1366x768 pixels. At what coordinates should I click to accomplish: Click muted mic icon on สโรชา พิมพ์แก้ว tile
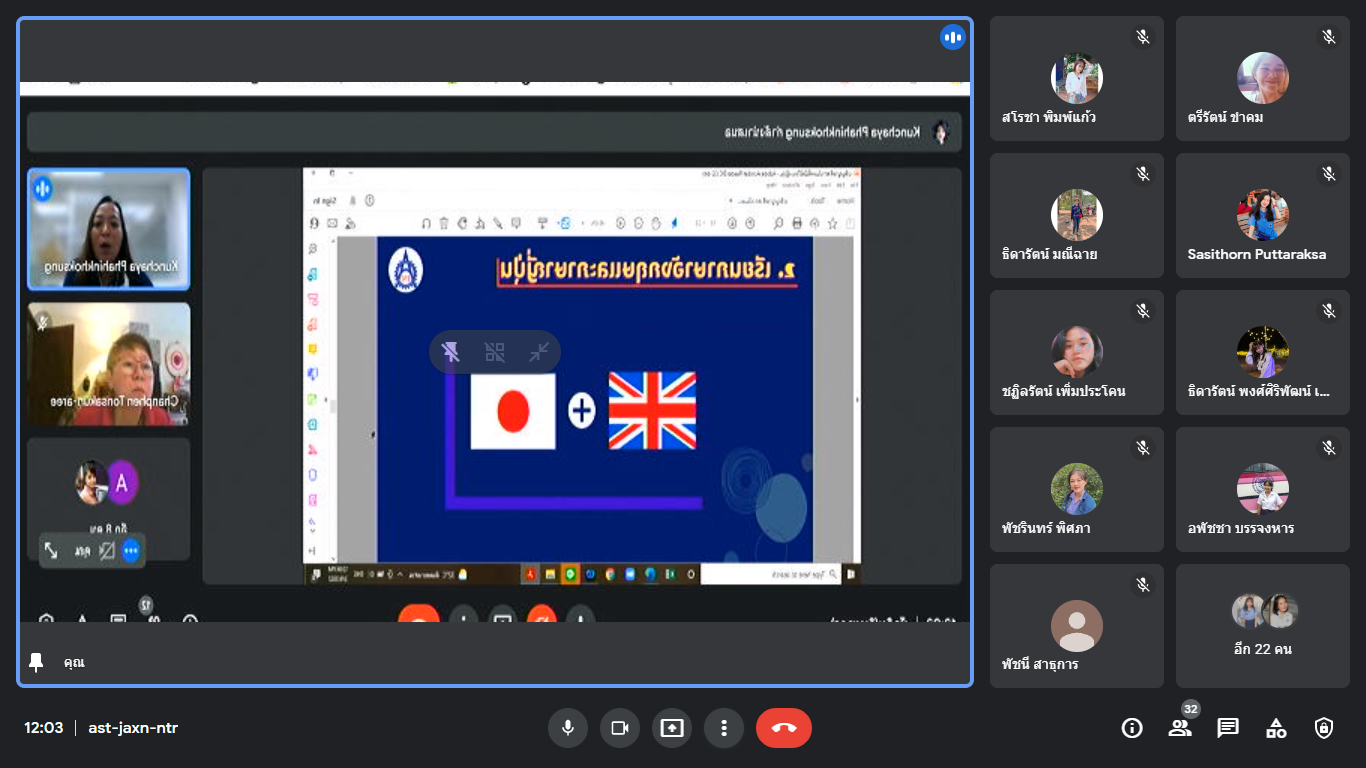click(1143, 37)
